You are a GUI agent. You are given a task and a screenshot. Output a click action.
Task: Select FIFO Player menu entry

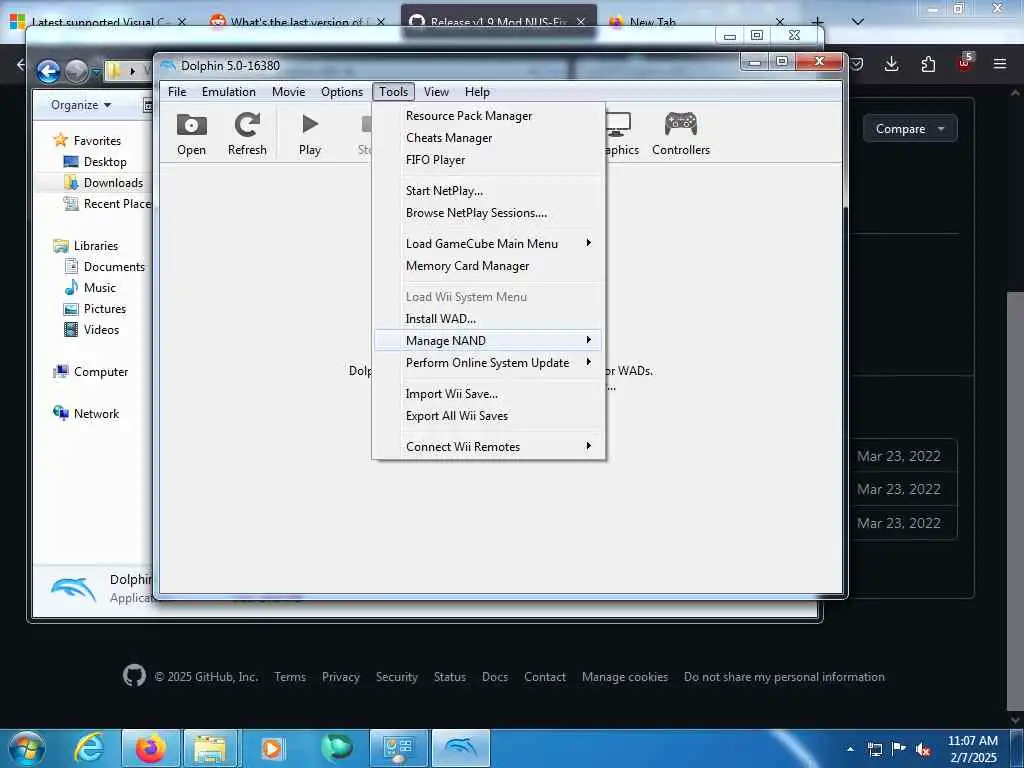[x=488, y=160]
